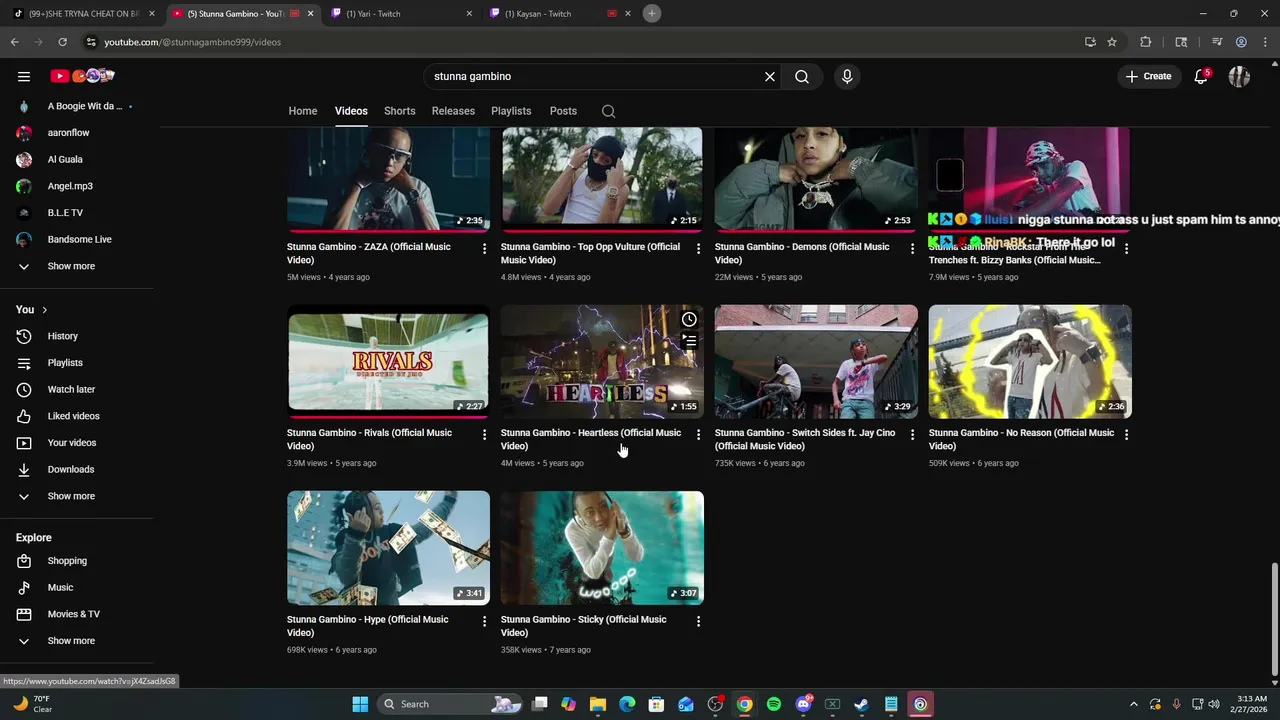This screenshot has width=1280, height=720.
Task: Click the Chrome address bar URL
Action: [x=193, y=42]
